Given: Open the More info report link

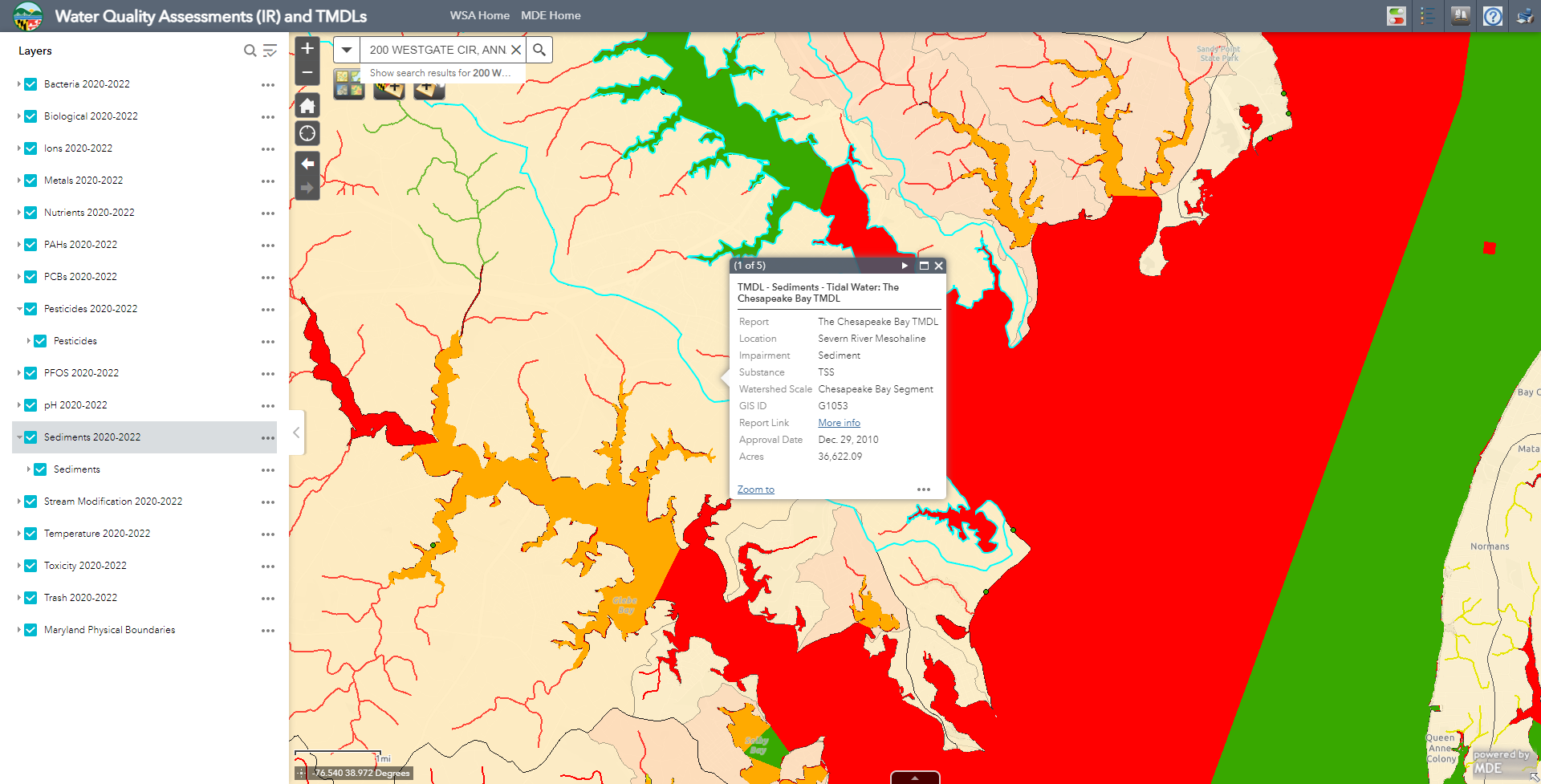Looking at the screenshot, I should click(838, 423).
